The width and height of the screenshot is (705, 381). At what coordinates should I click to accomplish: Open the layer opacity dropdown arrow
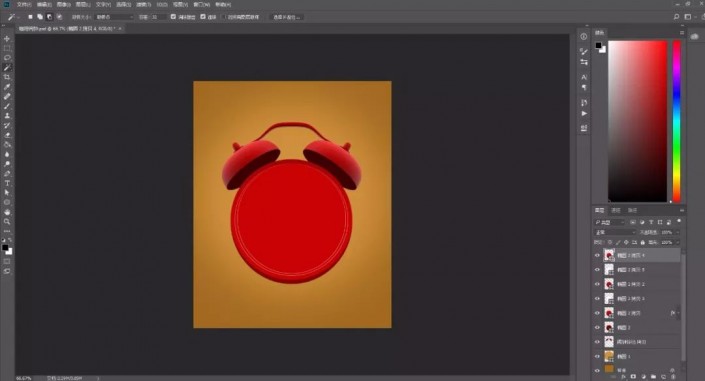pos(678,232)
